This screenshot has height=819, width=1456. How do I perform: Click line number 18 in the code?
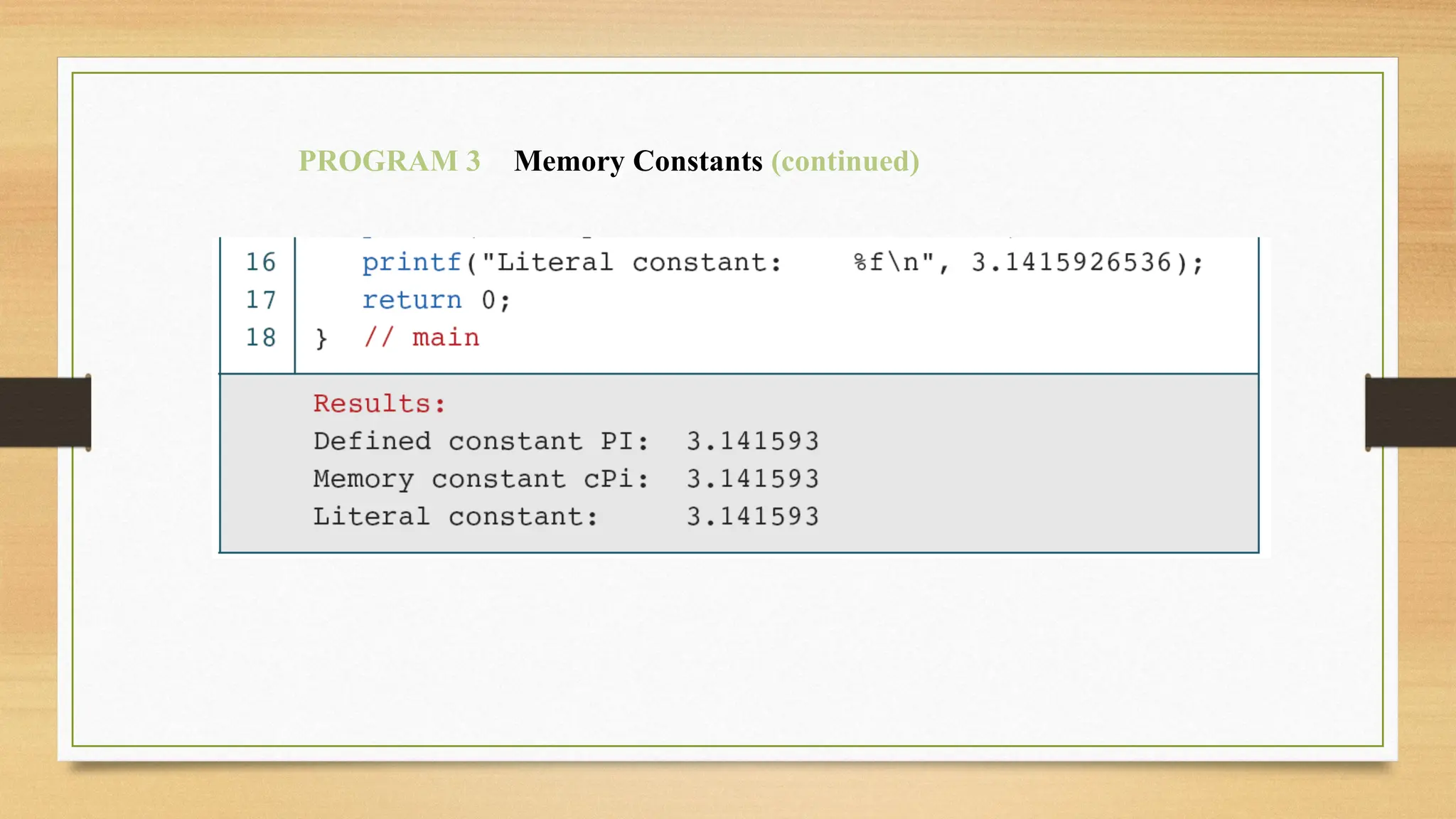260,338
